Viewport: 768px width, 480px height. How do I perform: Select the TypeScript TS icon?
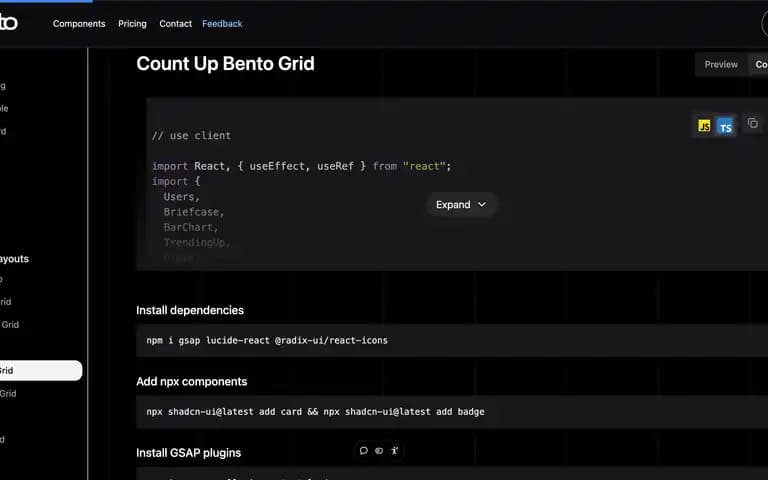click(x=725, y=127)
